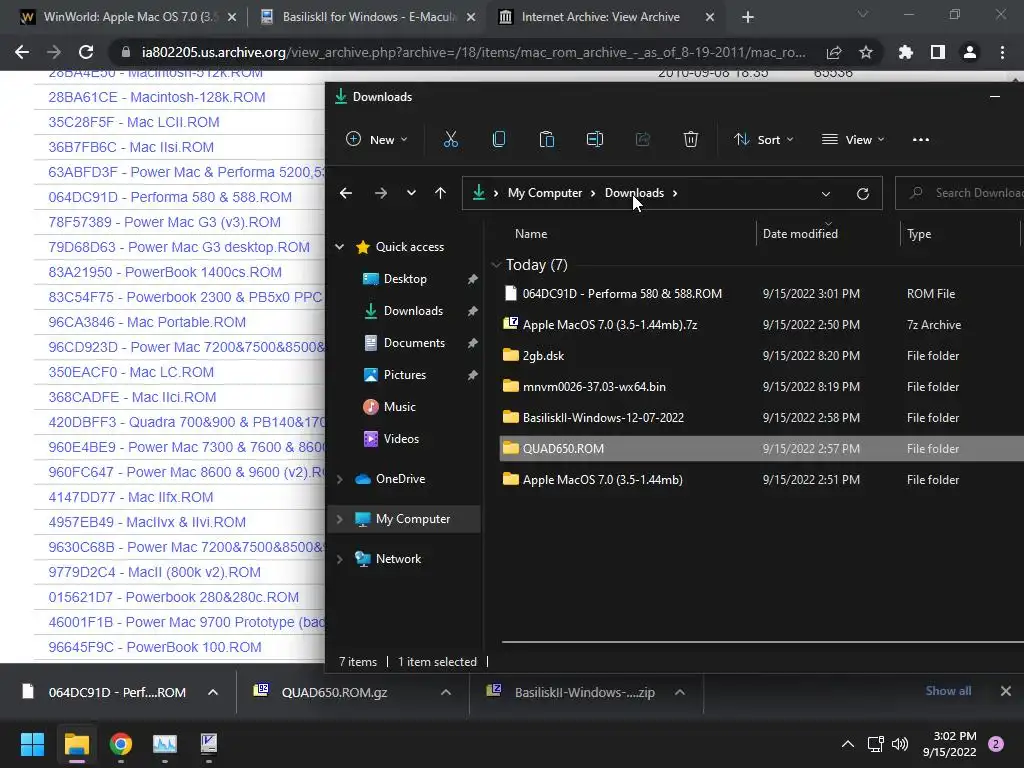Open Chrome three-dot menu
Image resolution: width=1024 pixels, height=768 pixels.
[x=1002, y=52]
